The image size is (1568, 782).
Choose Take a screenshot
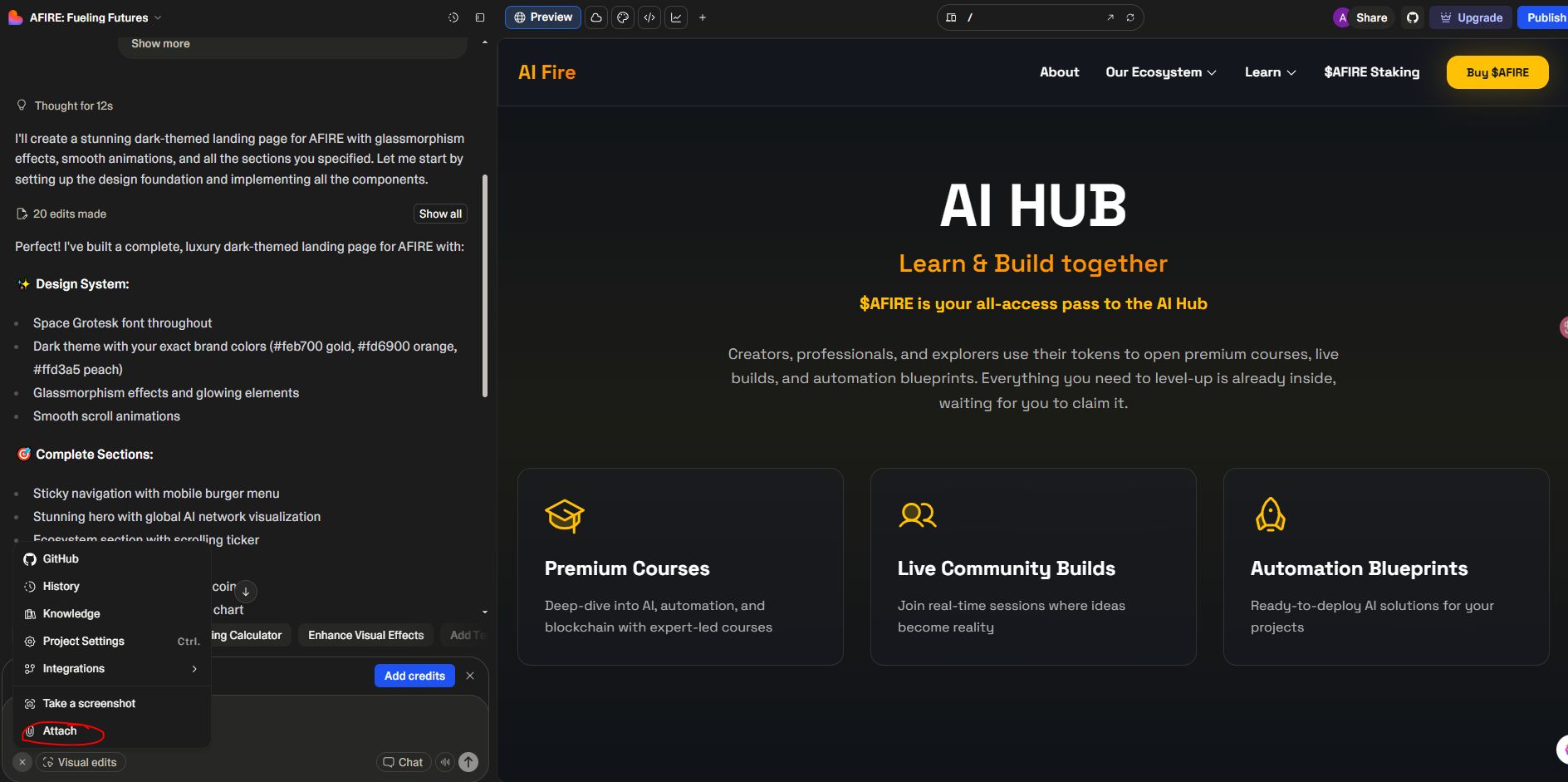pos(112,704)
